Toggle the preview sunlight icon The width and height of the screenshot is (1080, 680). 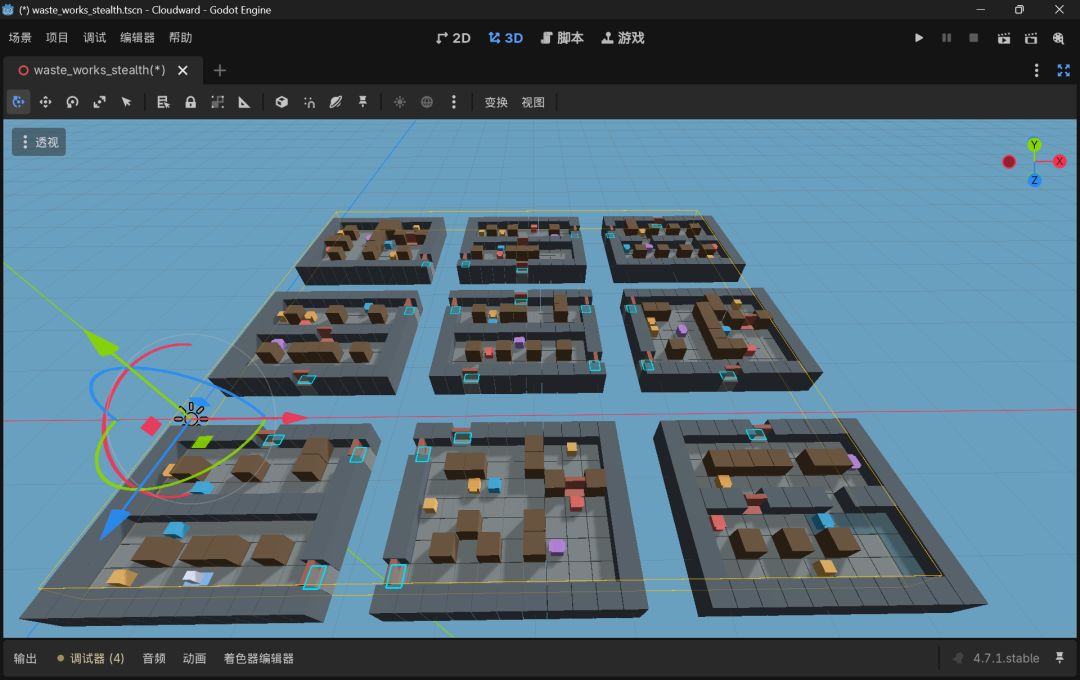[x=399, y=102]
